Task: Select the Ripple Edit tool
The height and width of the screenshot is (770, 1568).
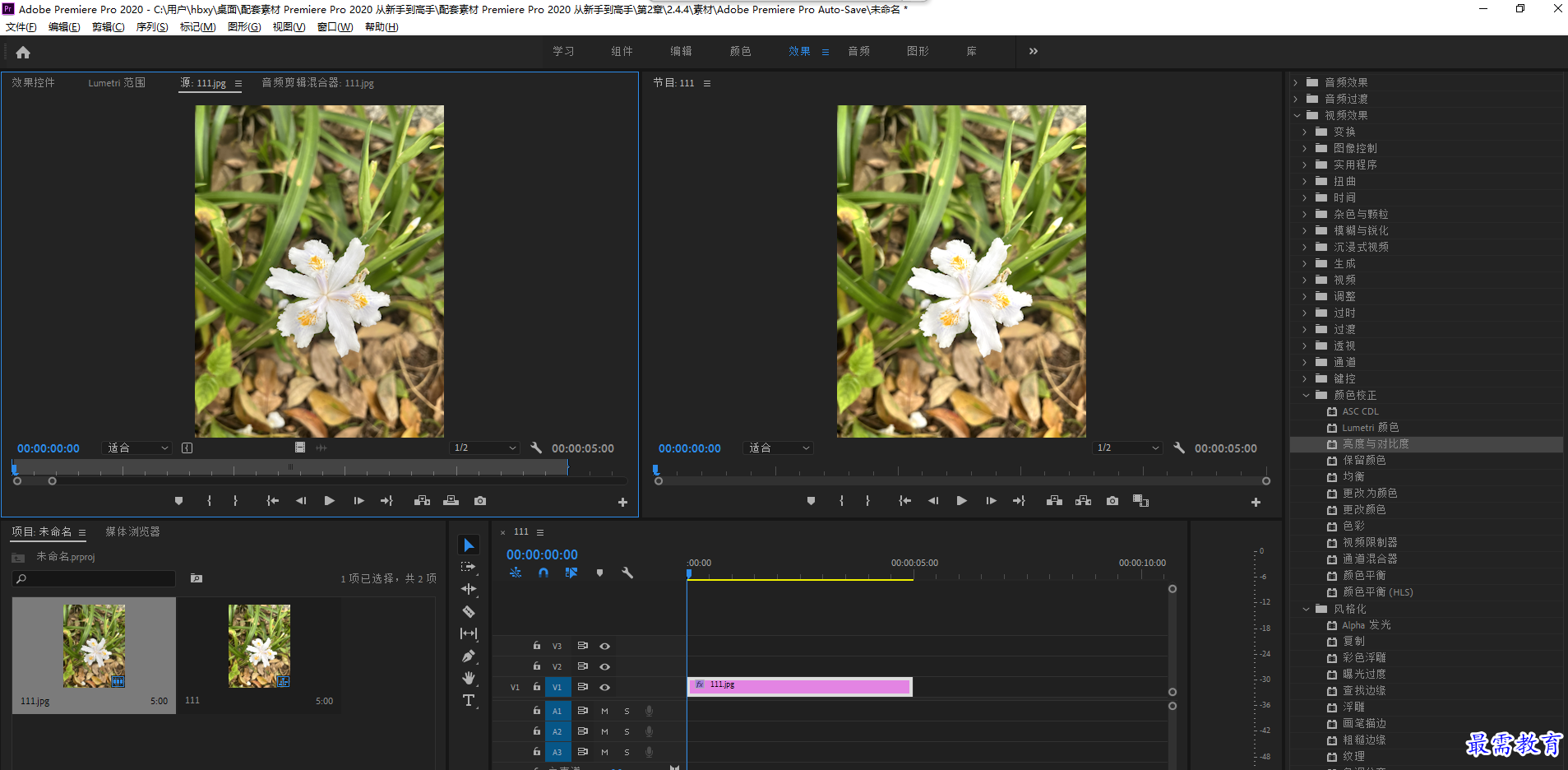Action: [x=469, y=589]
